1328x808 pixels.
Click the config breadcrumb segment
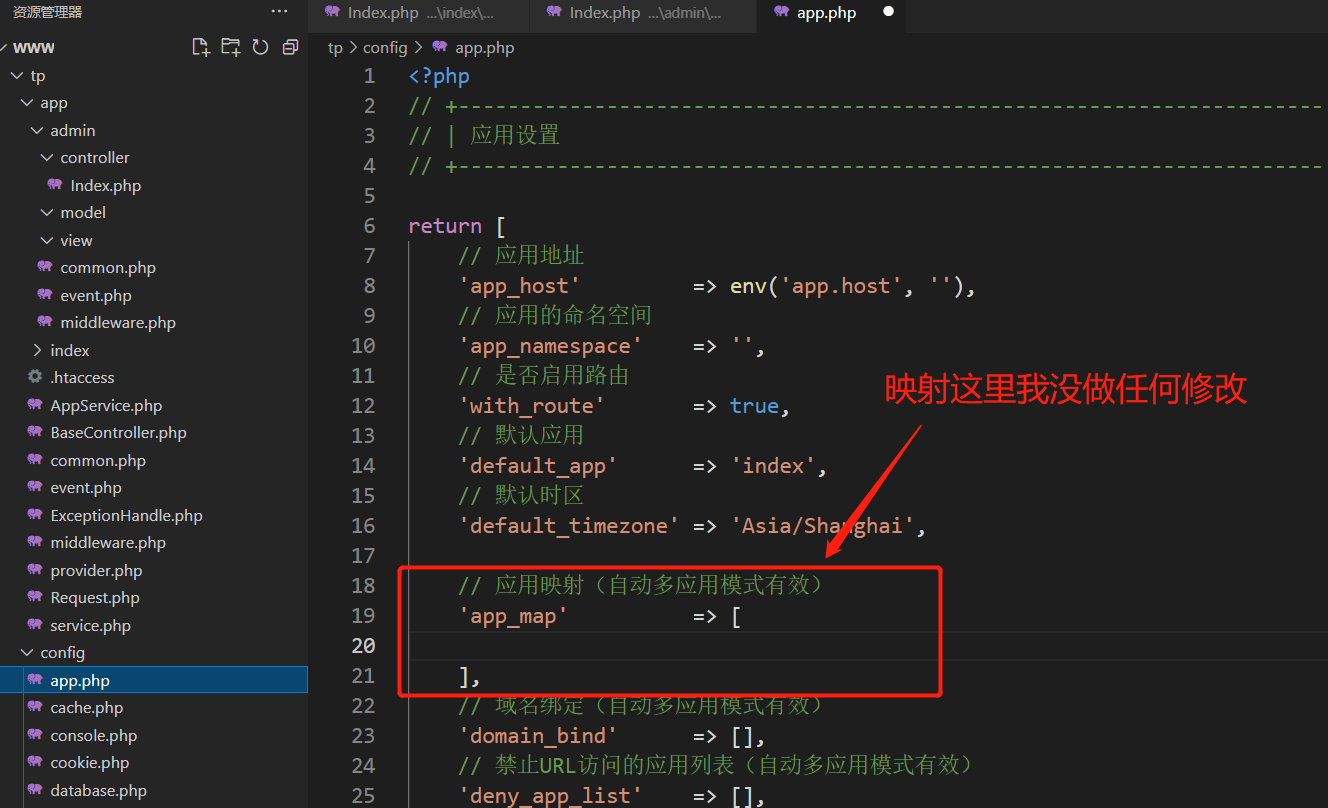385,47
